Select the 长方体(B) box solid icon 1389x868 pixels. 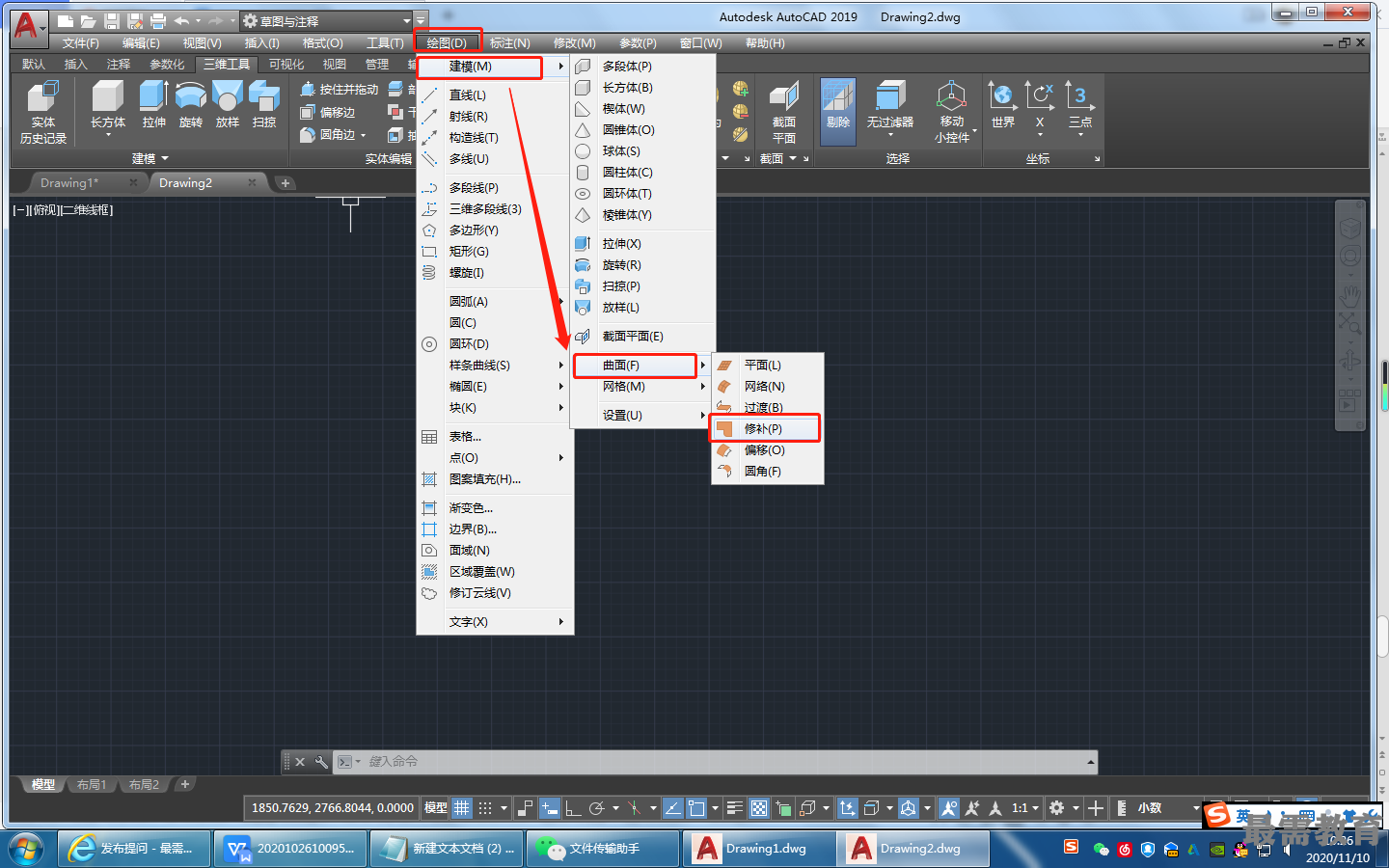coord(583,88)
